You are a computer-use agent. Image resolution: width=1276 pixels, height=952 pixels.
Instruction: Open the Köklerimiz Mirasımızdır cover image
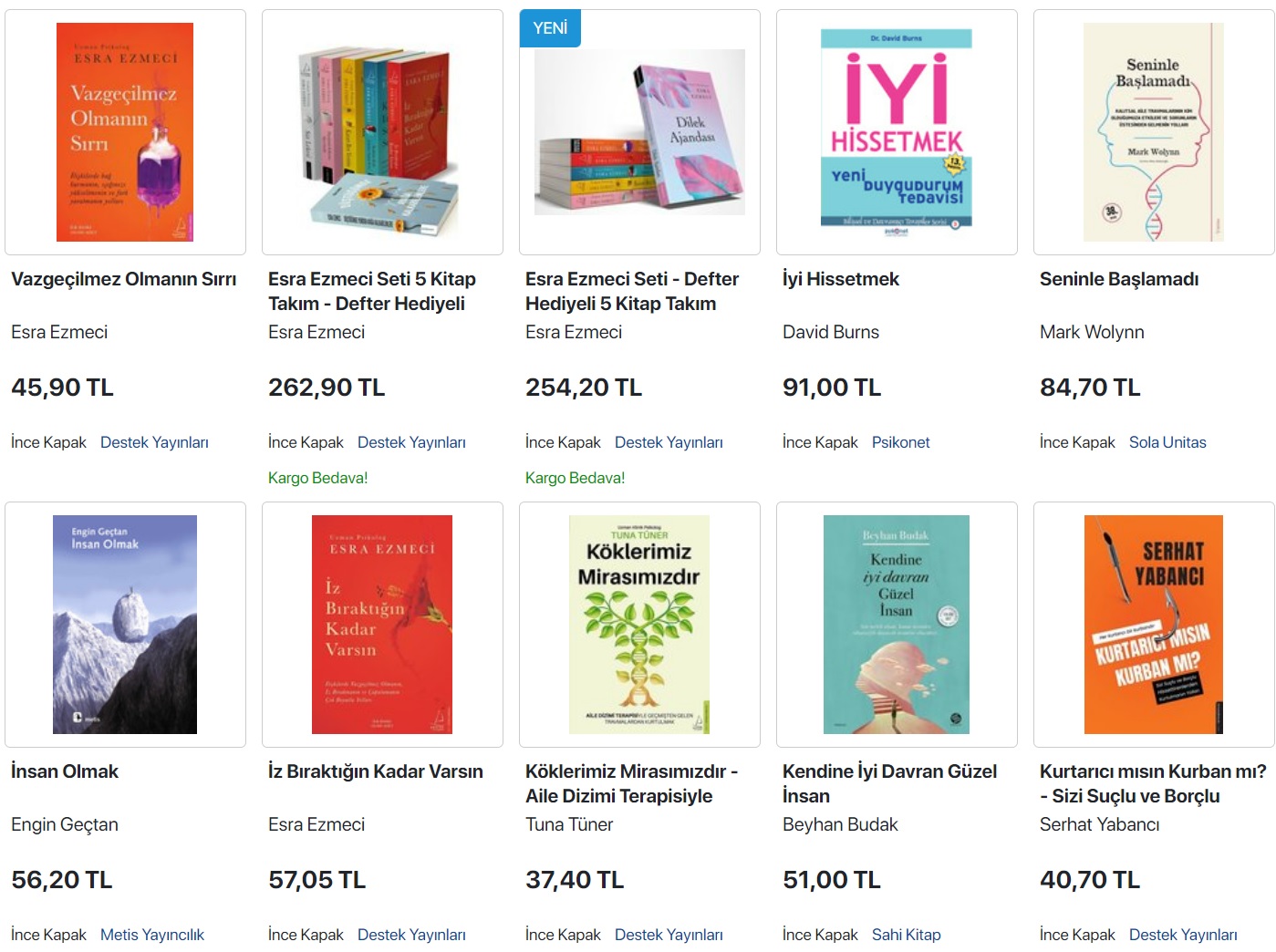[x=639, y=625]
